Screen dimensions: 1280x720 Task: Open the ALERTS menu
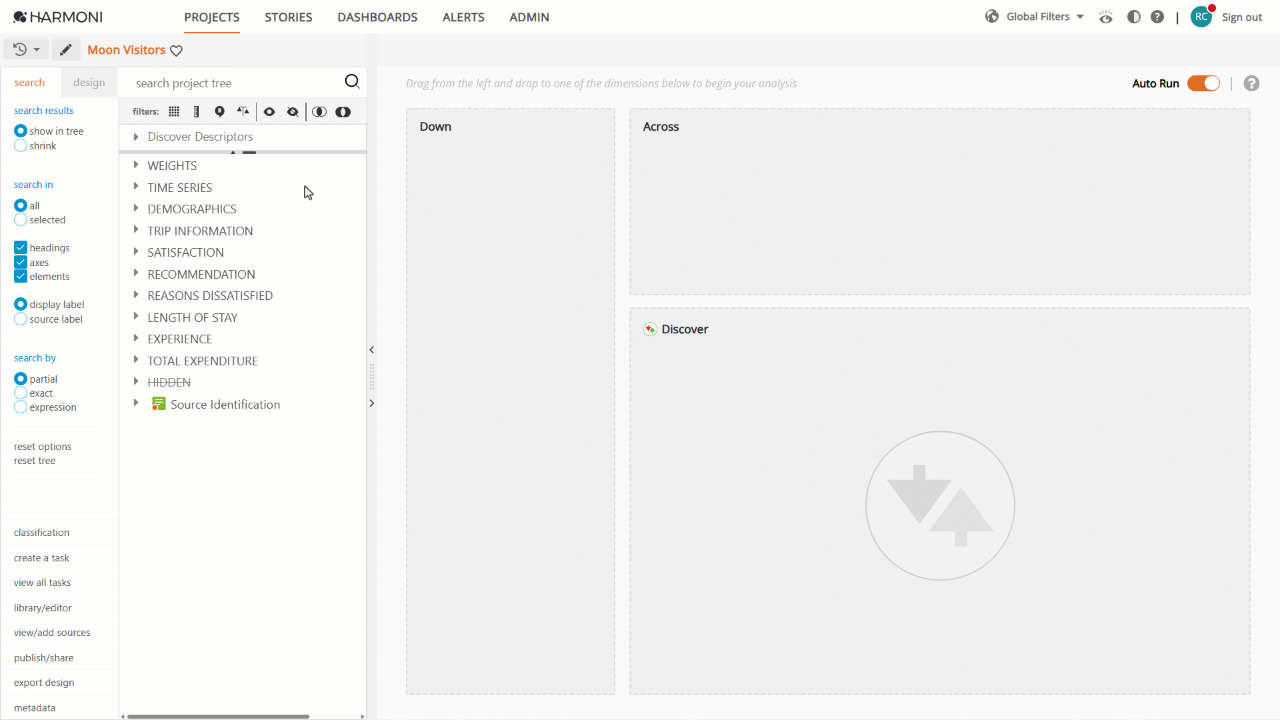coord(463,17)
